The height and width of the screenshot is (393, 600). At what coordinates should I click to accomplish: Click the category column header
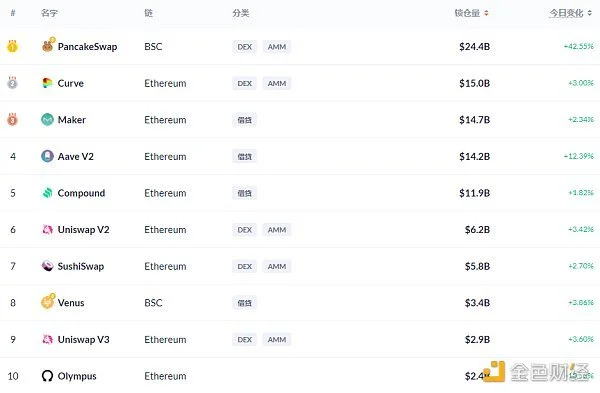pos(240,13)
